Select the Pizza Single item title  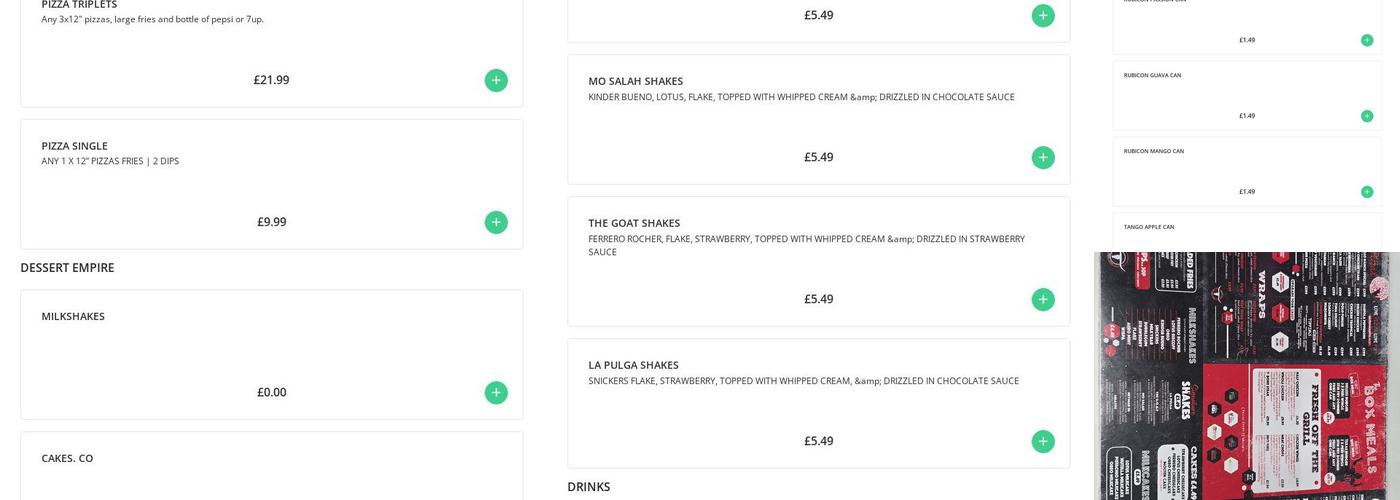tap(74, 146)
